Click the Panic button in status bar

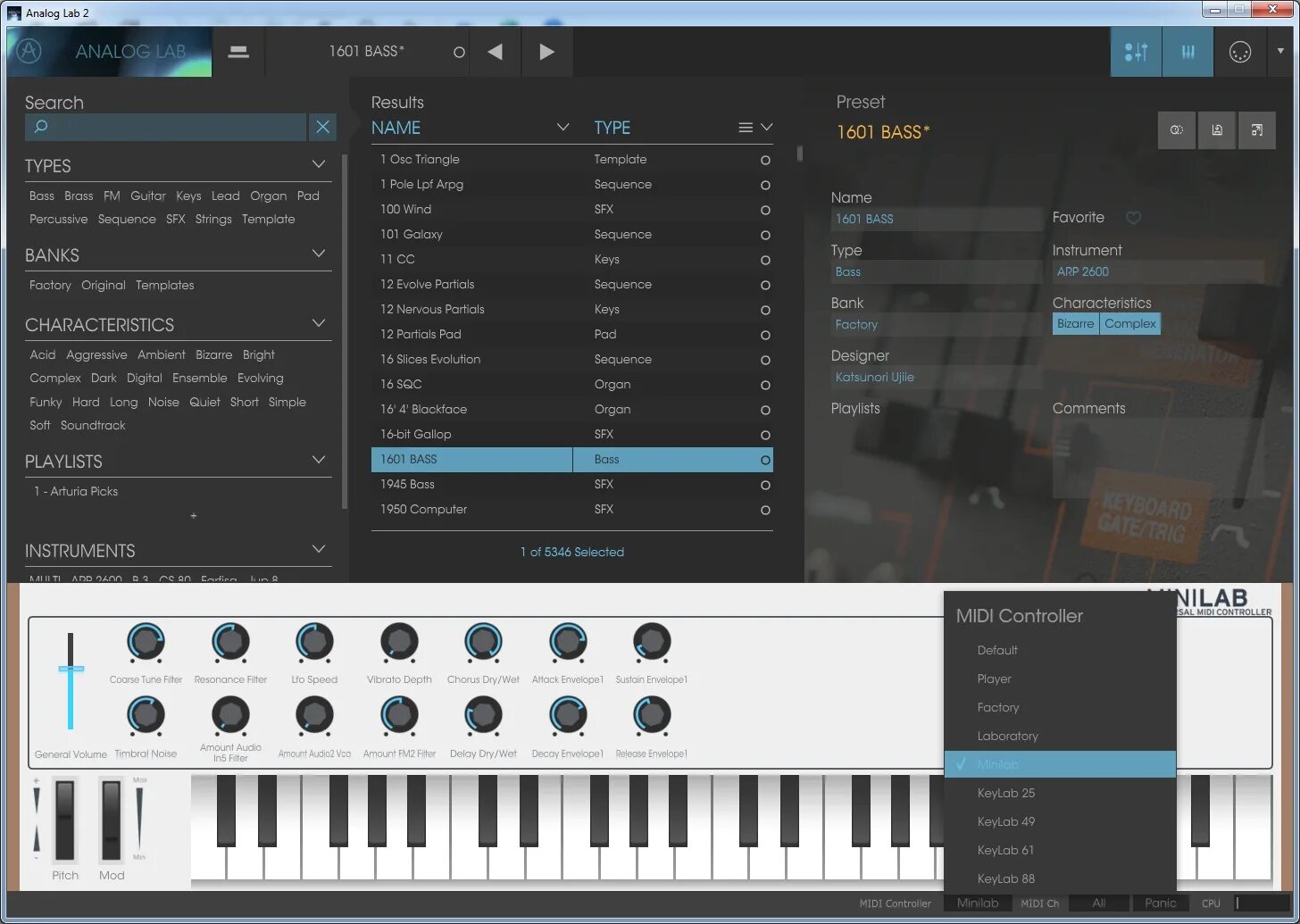(x=1161, y=903)
